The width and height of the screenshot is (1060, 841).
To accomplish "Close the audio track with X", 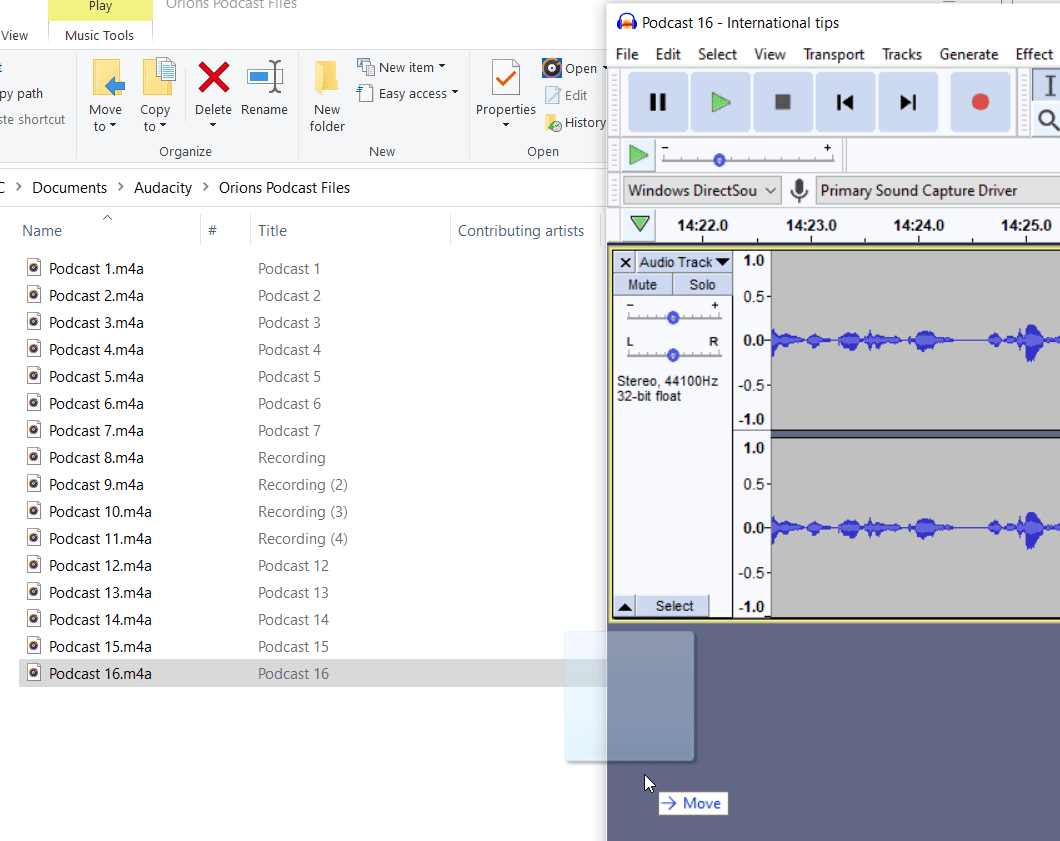I will click(x=625, y=262).
